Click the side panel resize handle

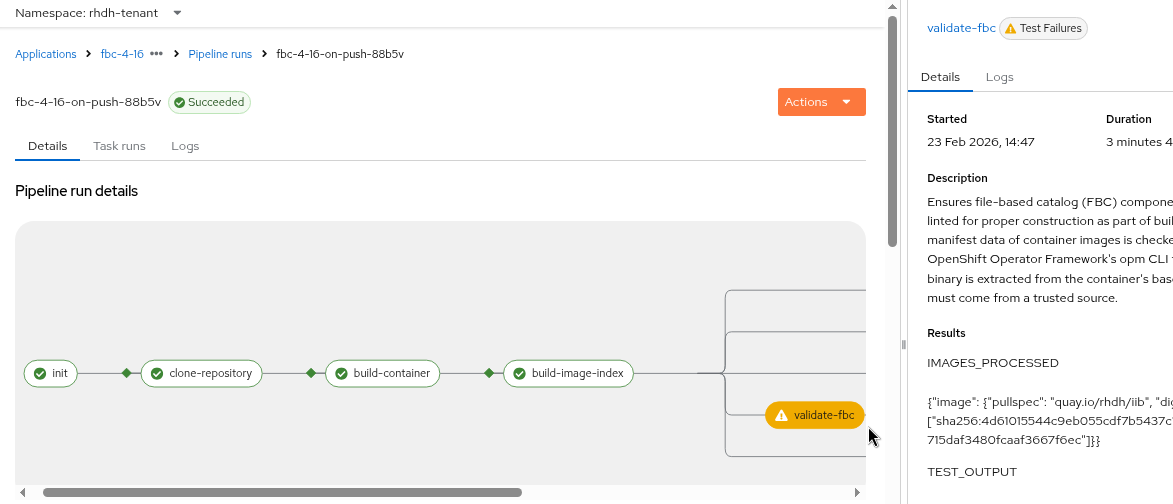click(x=903, y=344)
